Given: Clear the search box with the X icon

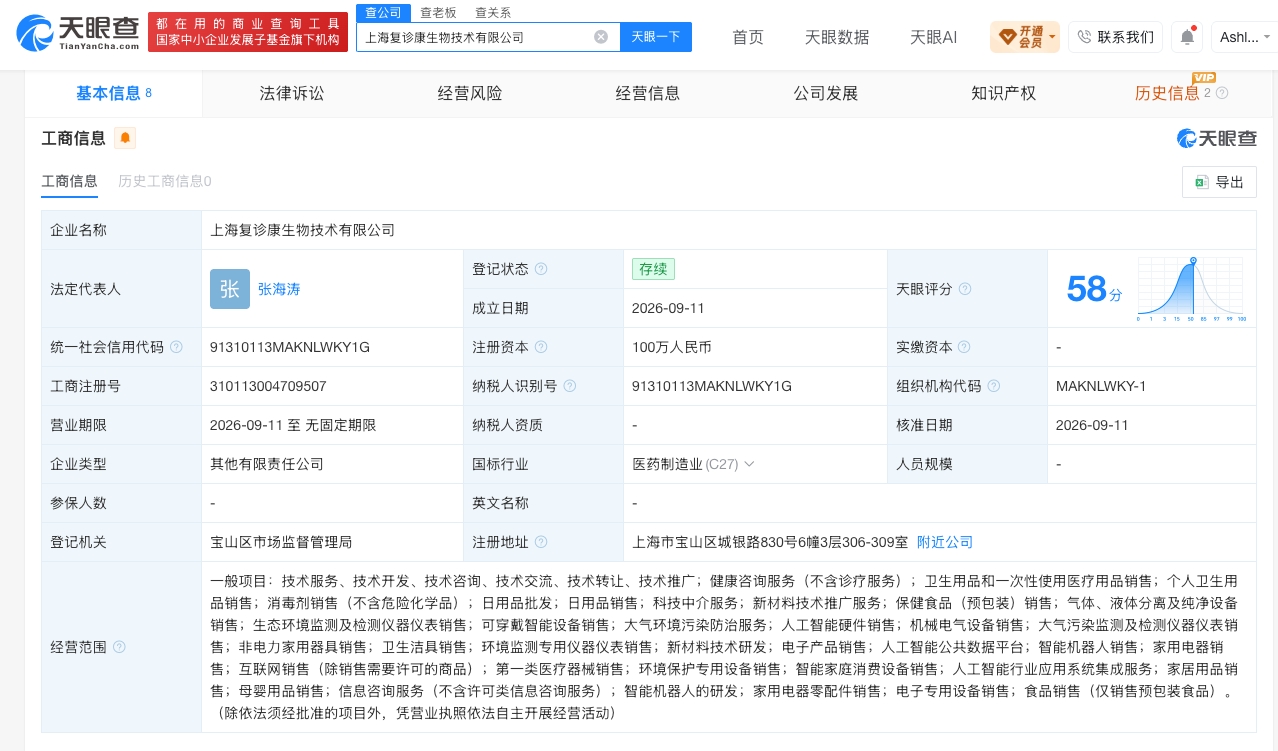Looking at the screenshot, I should [x=601, y=37].
